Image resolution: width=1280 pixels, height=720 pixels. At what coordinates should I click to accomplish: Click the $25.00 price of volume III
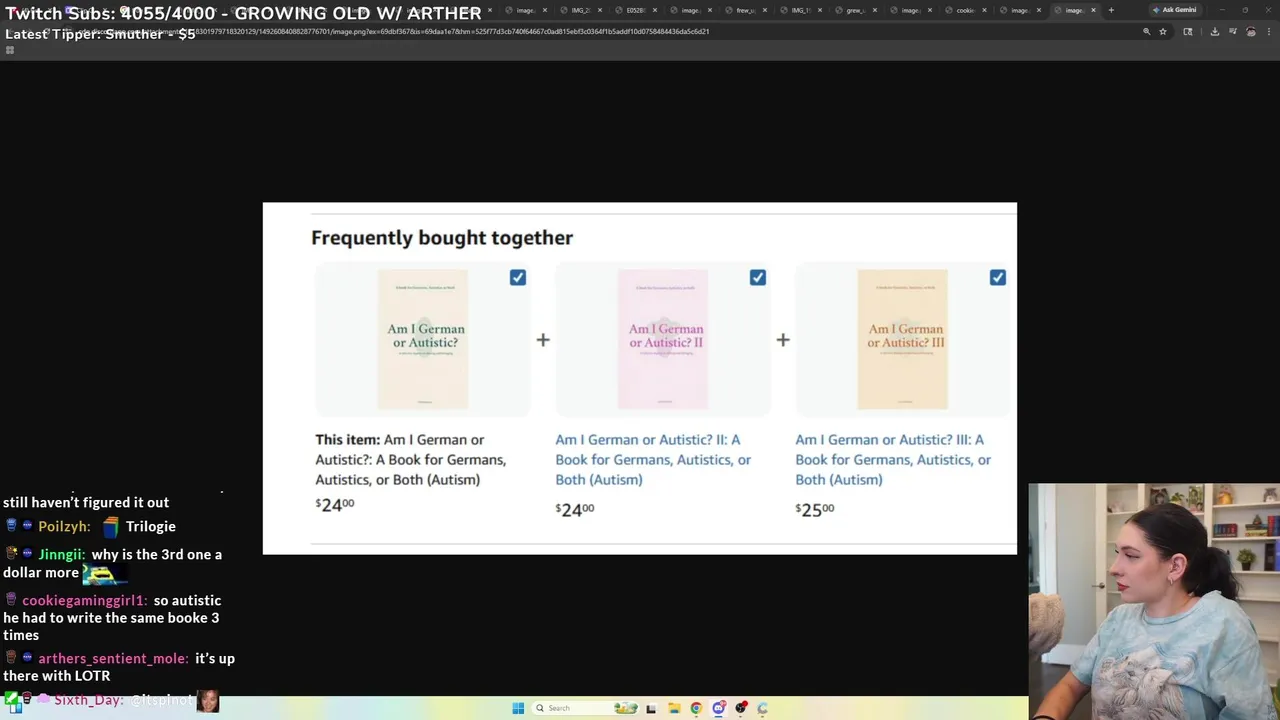point(815,509)
